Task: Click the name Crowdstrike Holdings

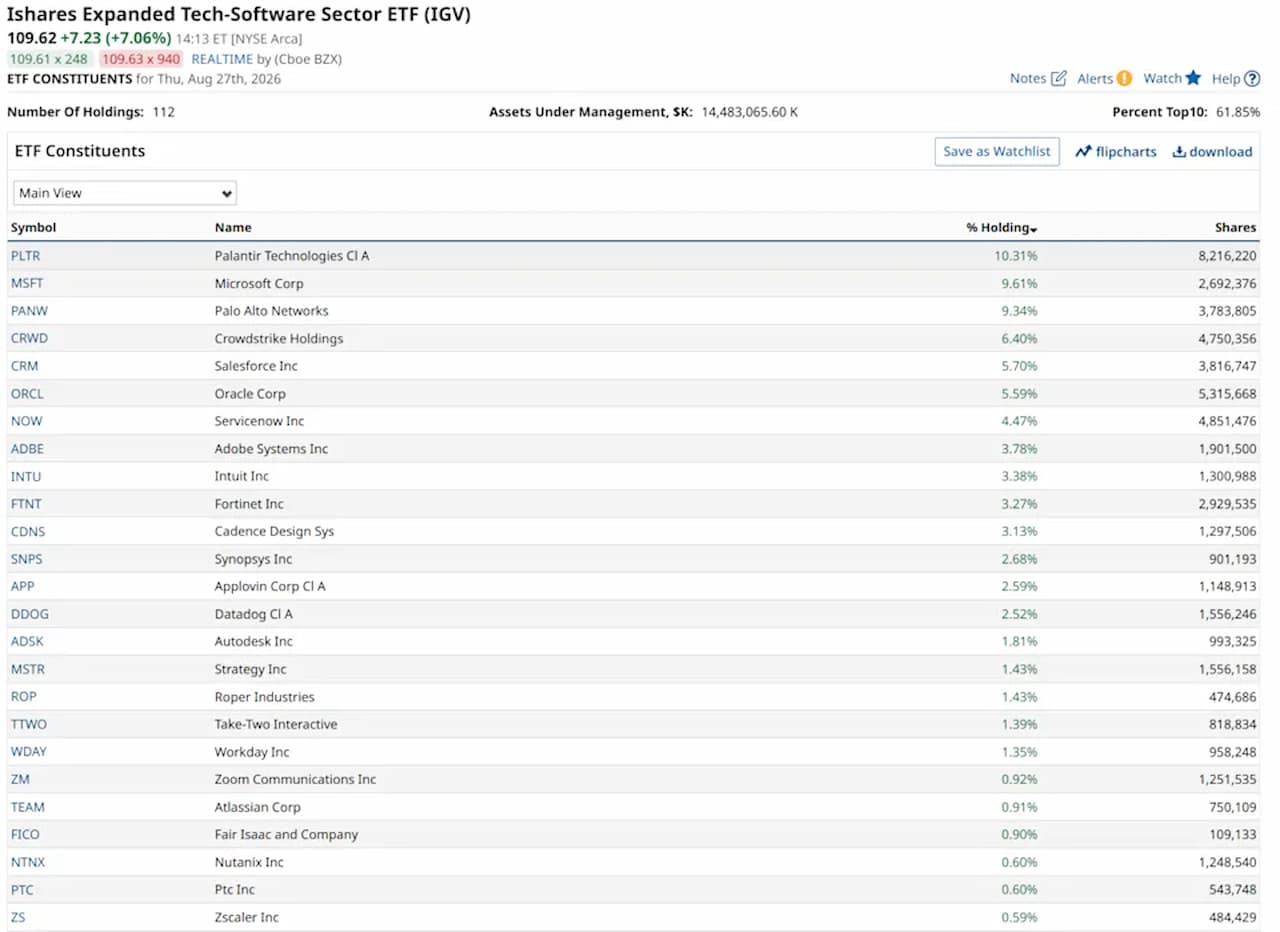Action: point(279,339)
